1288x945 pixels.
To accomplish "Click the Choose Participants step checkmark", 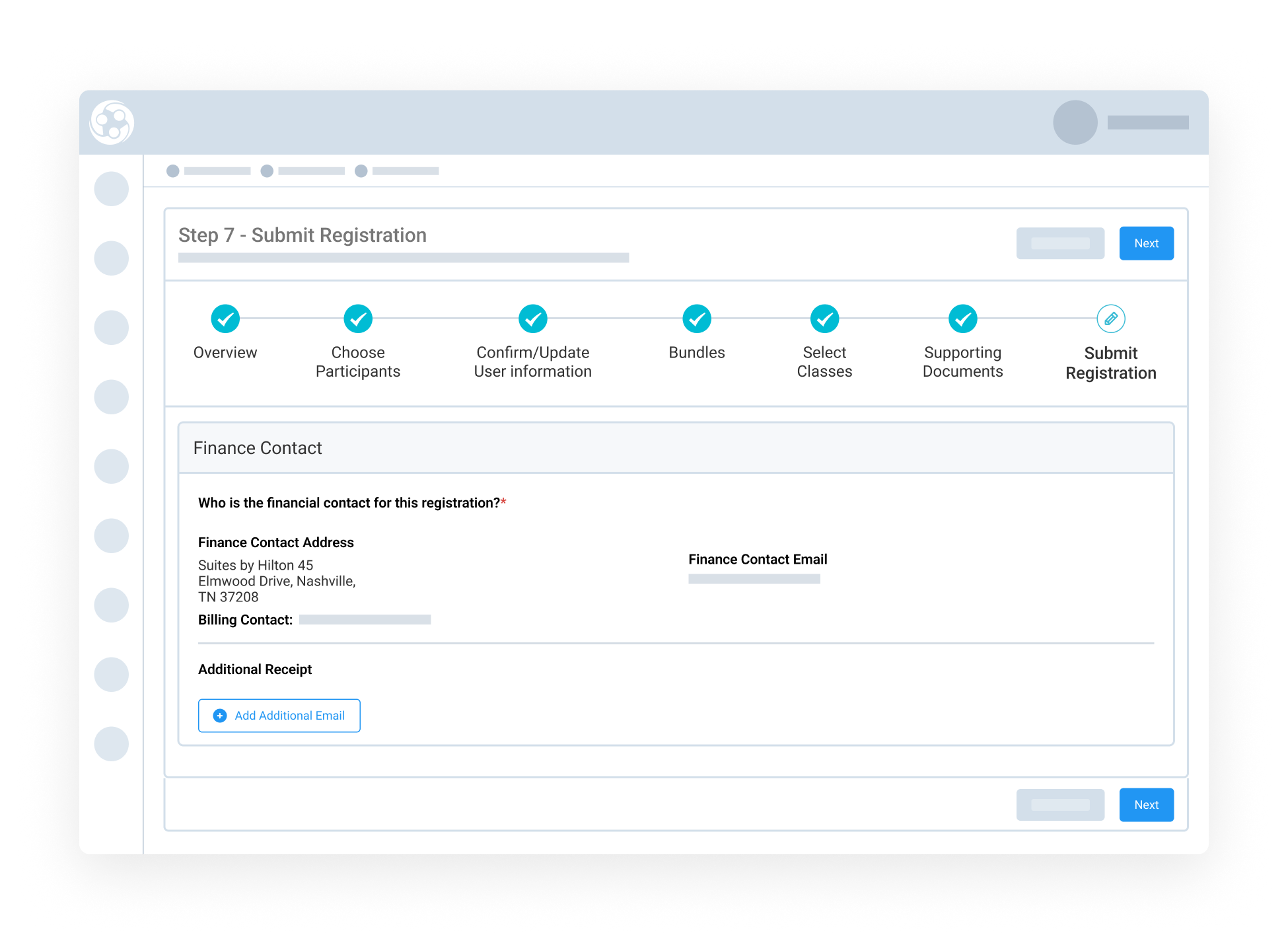I will [358, 319].
